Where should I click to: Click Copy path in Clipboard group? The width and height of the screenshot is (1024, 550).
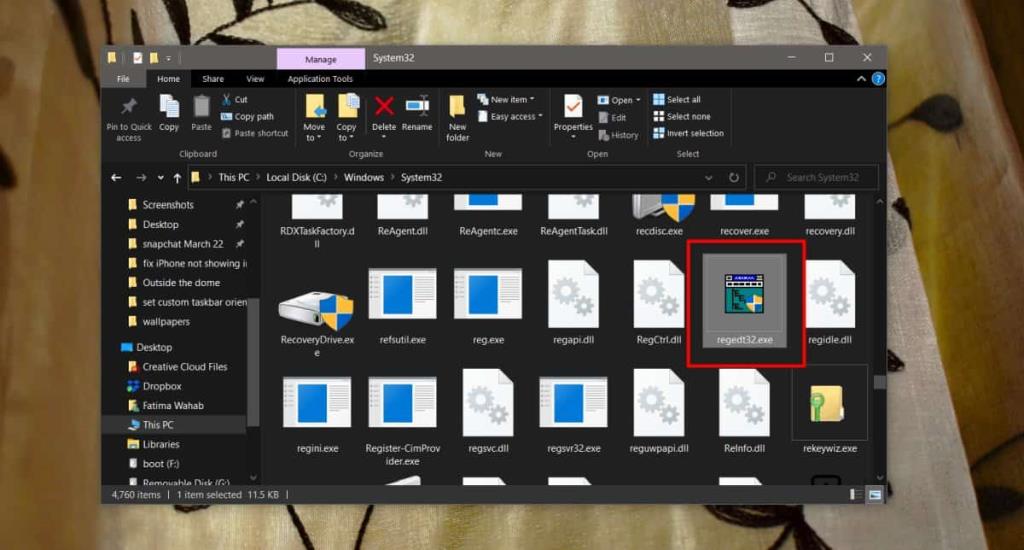(248, 116)
